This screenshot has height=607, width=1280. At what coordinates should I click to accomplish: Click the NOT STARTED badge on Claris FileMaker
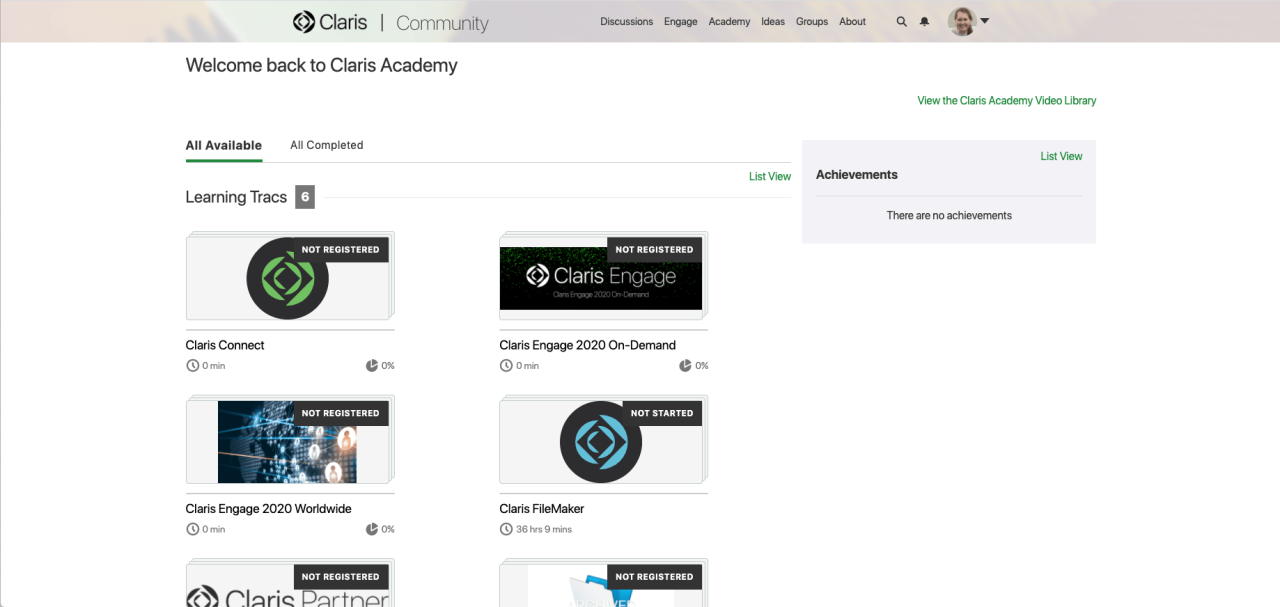pyautogui.click(x=662, y=413)
